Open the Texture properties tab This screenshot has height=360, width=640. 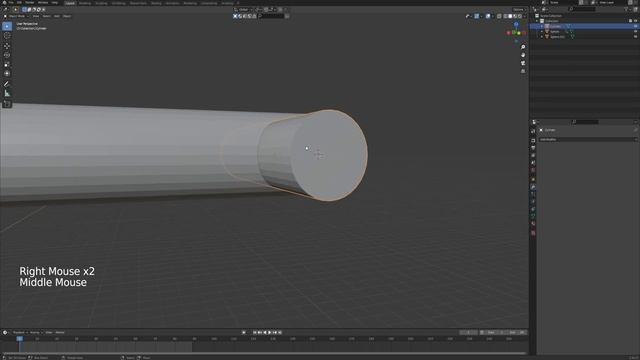pyautogui.click(x=533, y=233)
